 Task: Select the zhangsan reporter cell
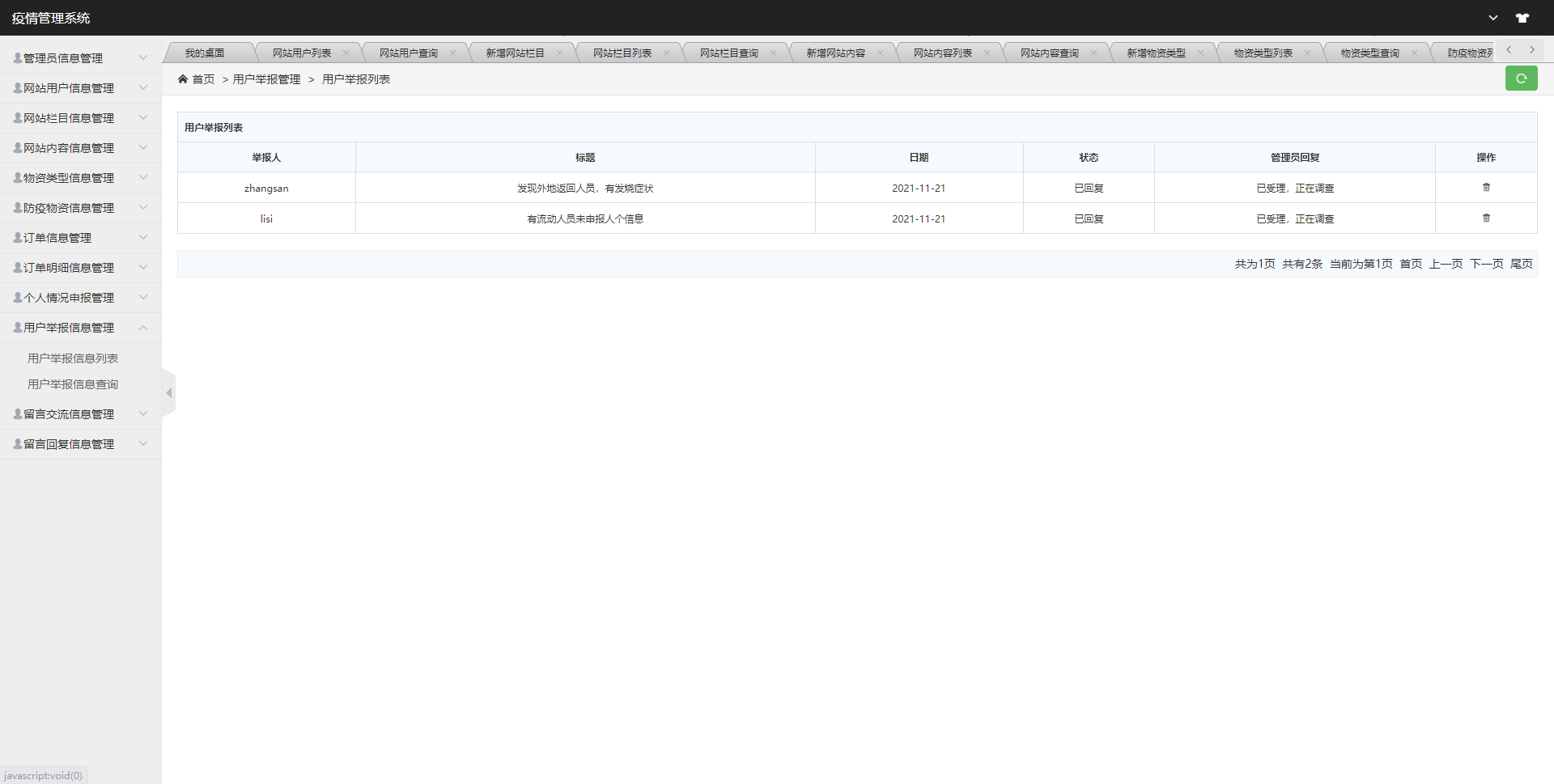(x=266, y=188)
